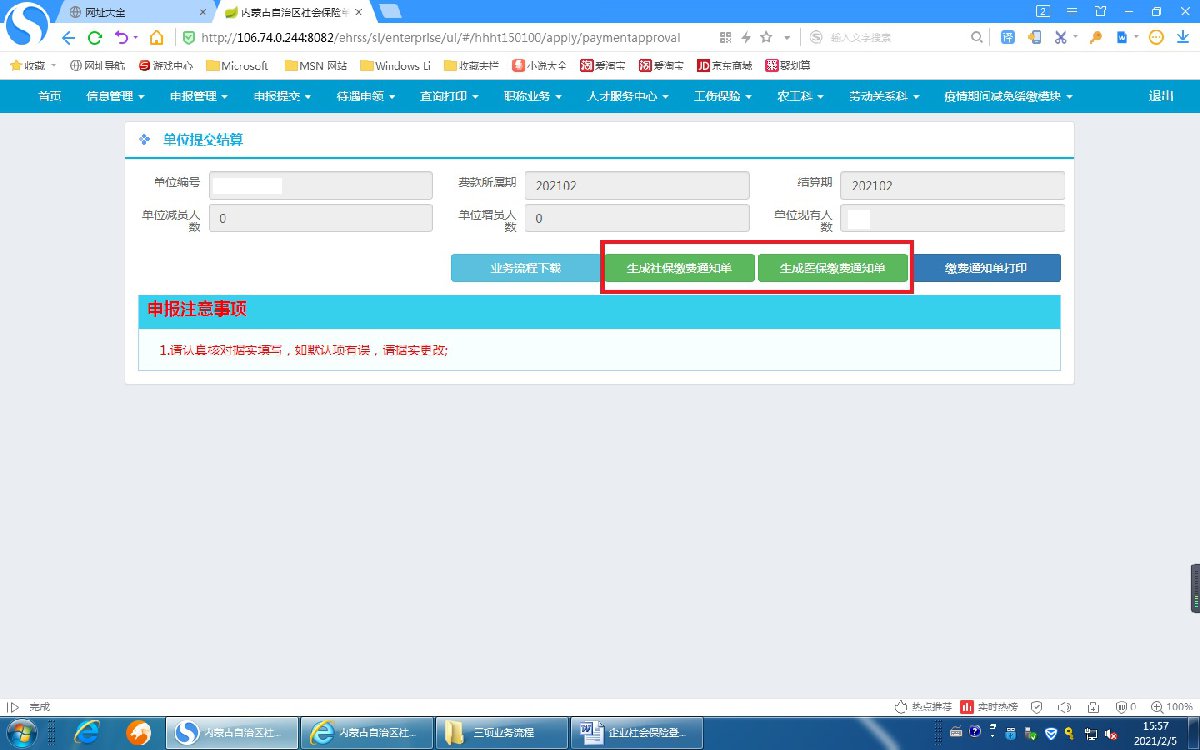Expand the 信息管理 dropdown menu
Image resolution: width=1200 pixels, height=750 pixels.
(x=115, y=97)
